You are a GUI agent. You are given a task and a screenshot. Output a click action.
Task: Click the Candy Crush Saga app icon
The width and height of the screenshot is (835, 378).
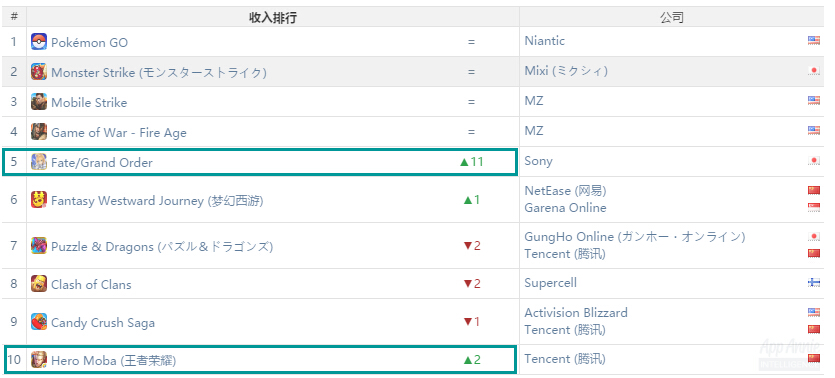click(x=39, y=322)
